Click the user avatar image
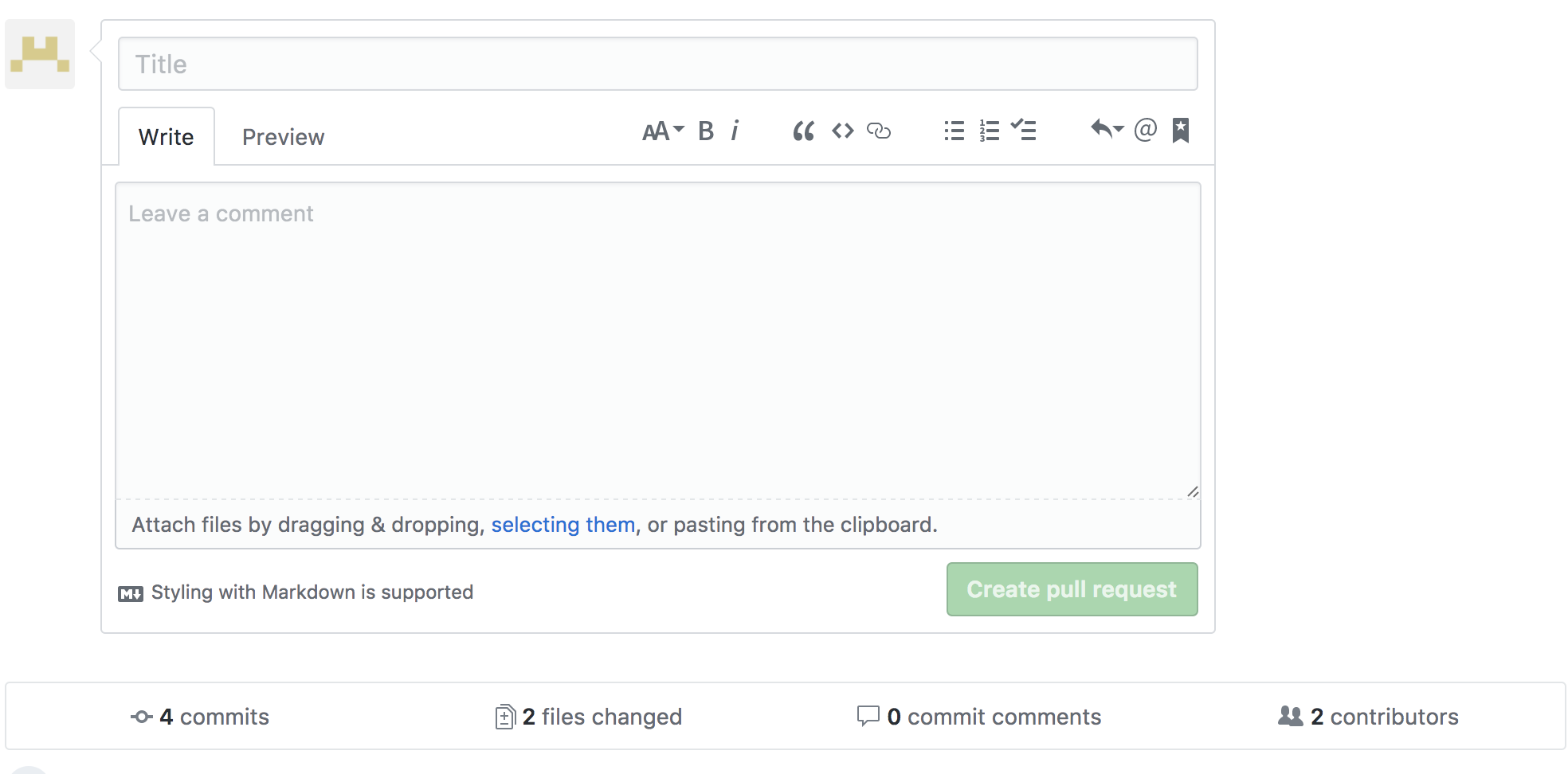The width and height of the screenshot is (1568, 774). [x=40, y=54]
